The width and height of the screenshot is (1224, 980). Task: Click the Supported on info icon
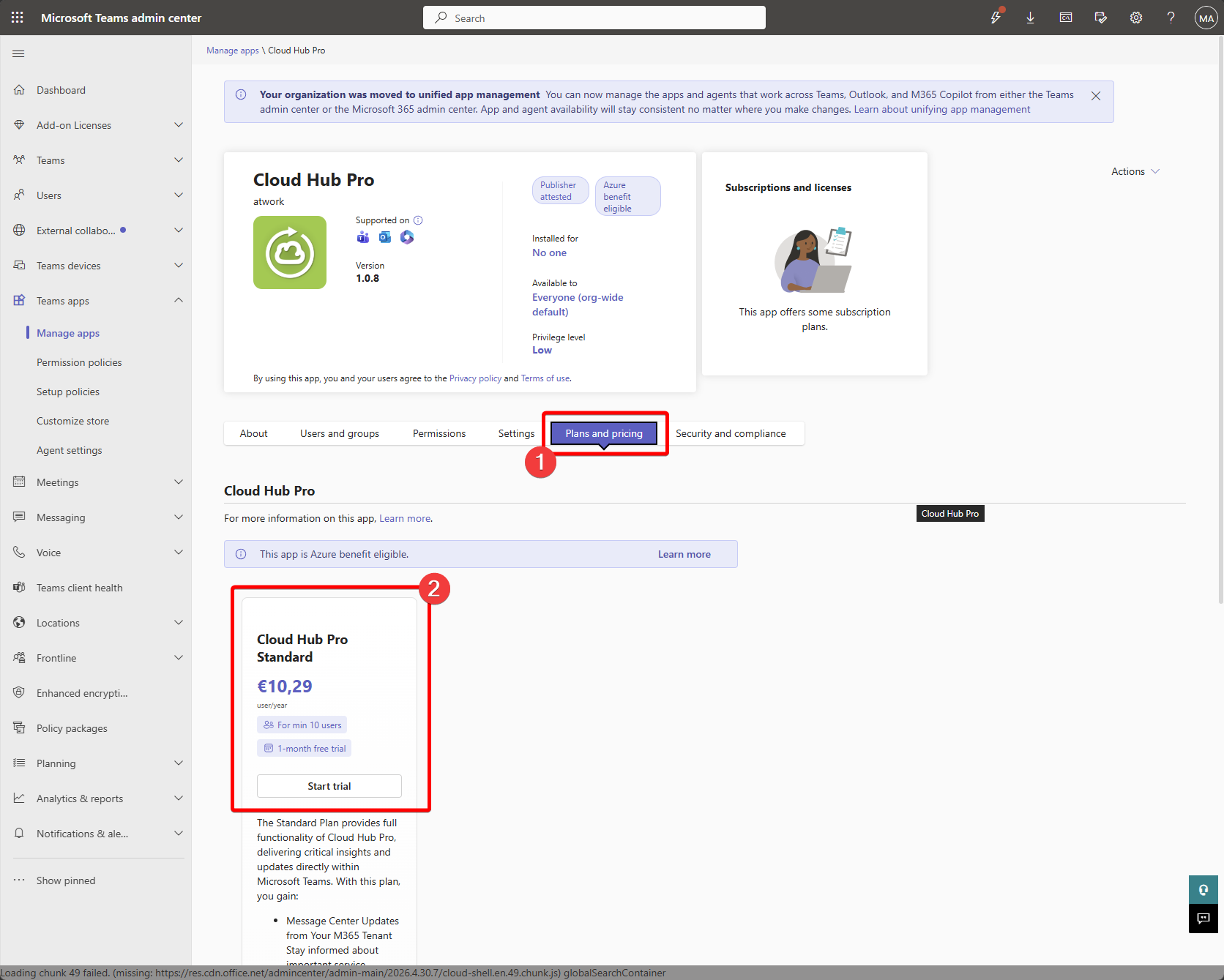tap(418, 220)
